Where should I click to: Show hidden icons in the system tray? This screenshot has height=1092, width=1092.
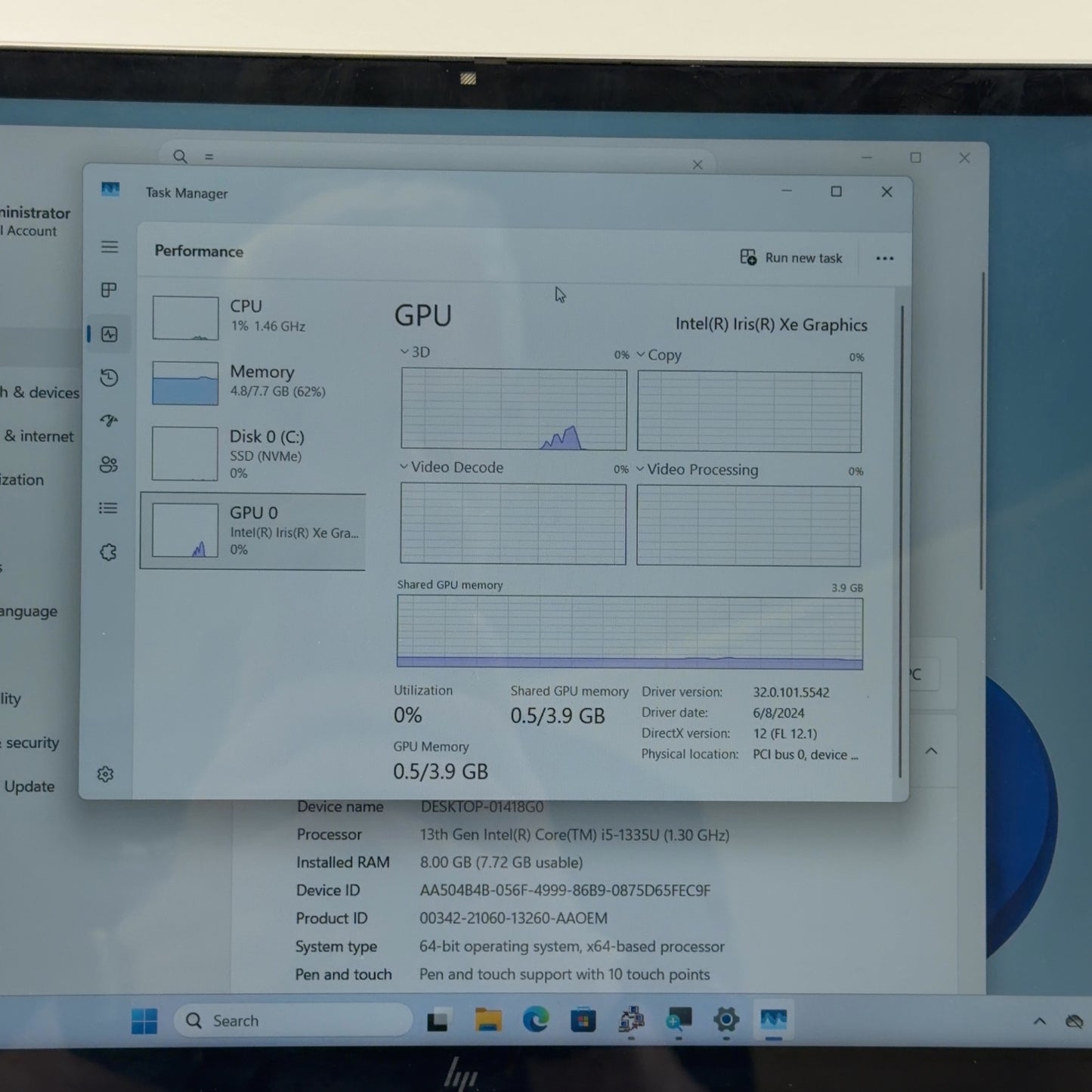click(x=1040, y=1022)
